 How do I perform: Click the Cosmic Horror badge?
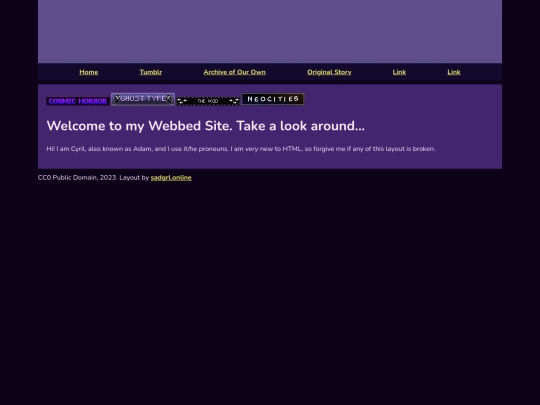pyautogui.click(x=78, y=101)
